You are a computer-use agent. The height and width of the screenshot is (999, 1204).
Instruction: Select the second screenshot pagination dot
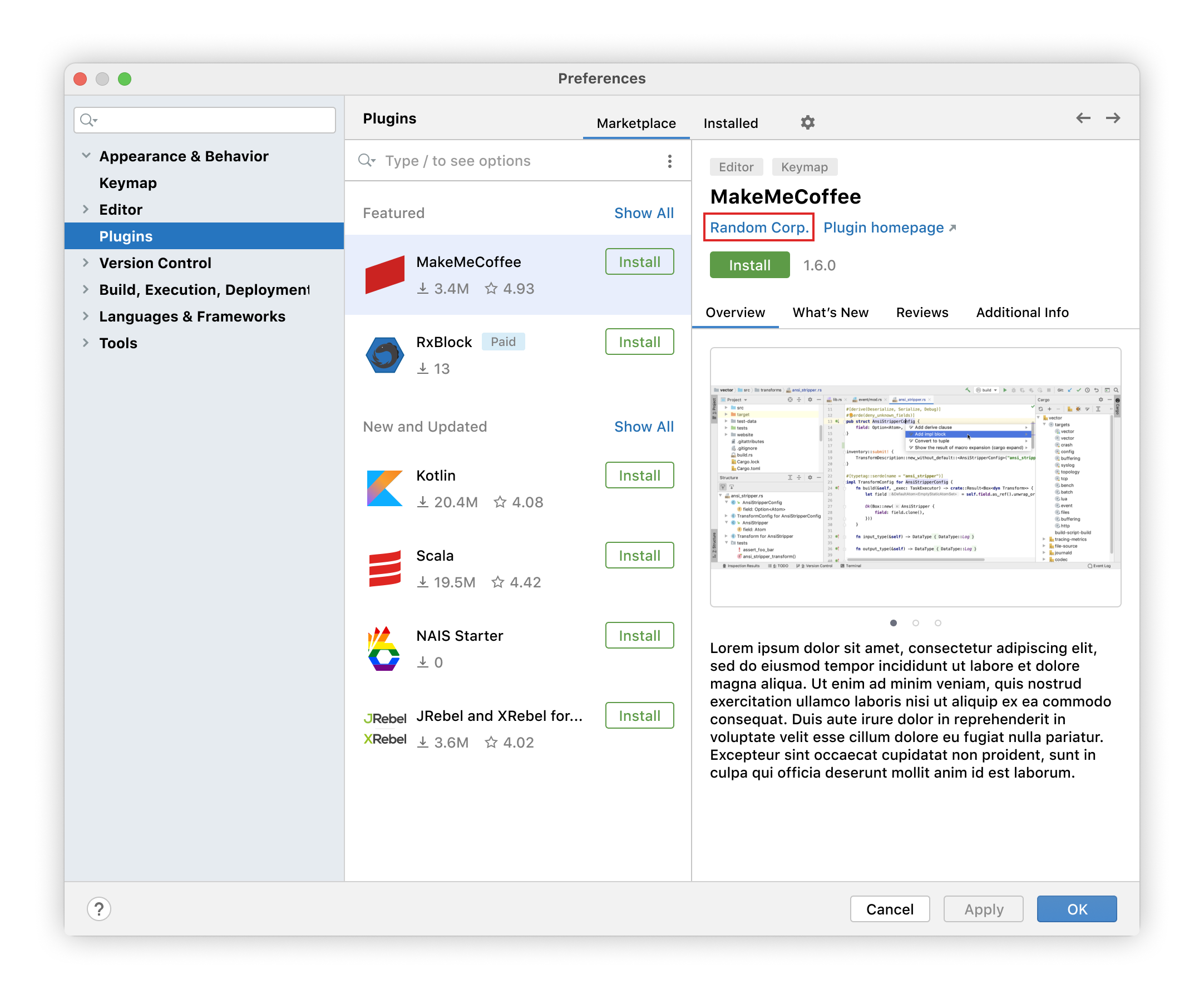916,623
